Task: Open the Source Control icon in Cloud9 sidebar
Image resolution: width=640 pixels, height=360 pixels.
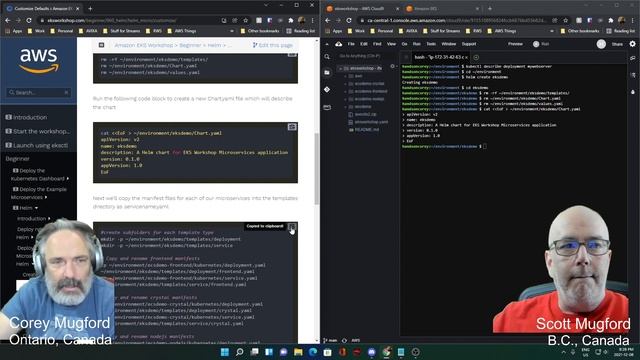Action: (x=327, y=89)
